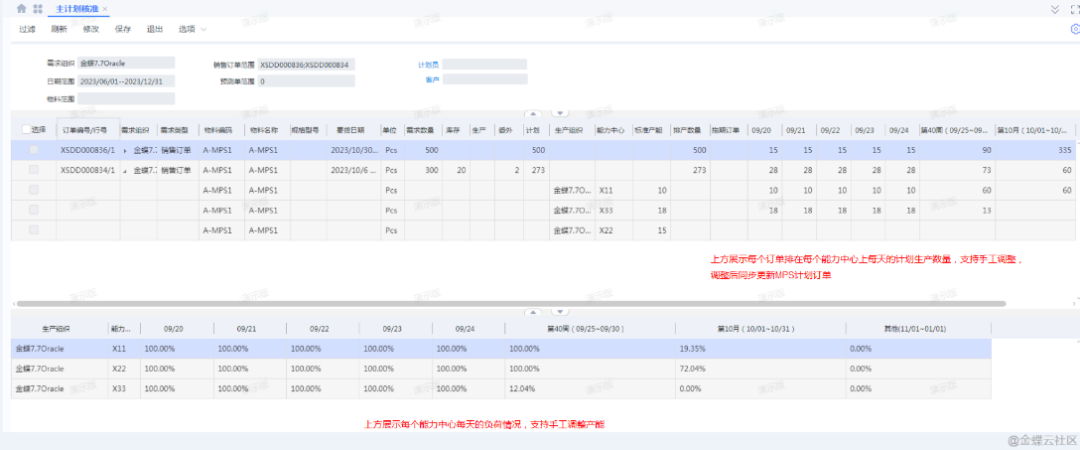This screenshot has height=450, width=1080.
Task: Click the 过滤 toolbar item
Action: [27, 29]
